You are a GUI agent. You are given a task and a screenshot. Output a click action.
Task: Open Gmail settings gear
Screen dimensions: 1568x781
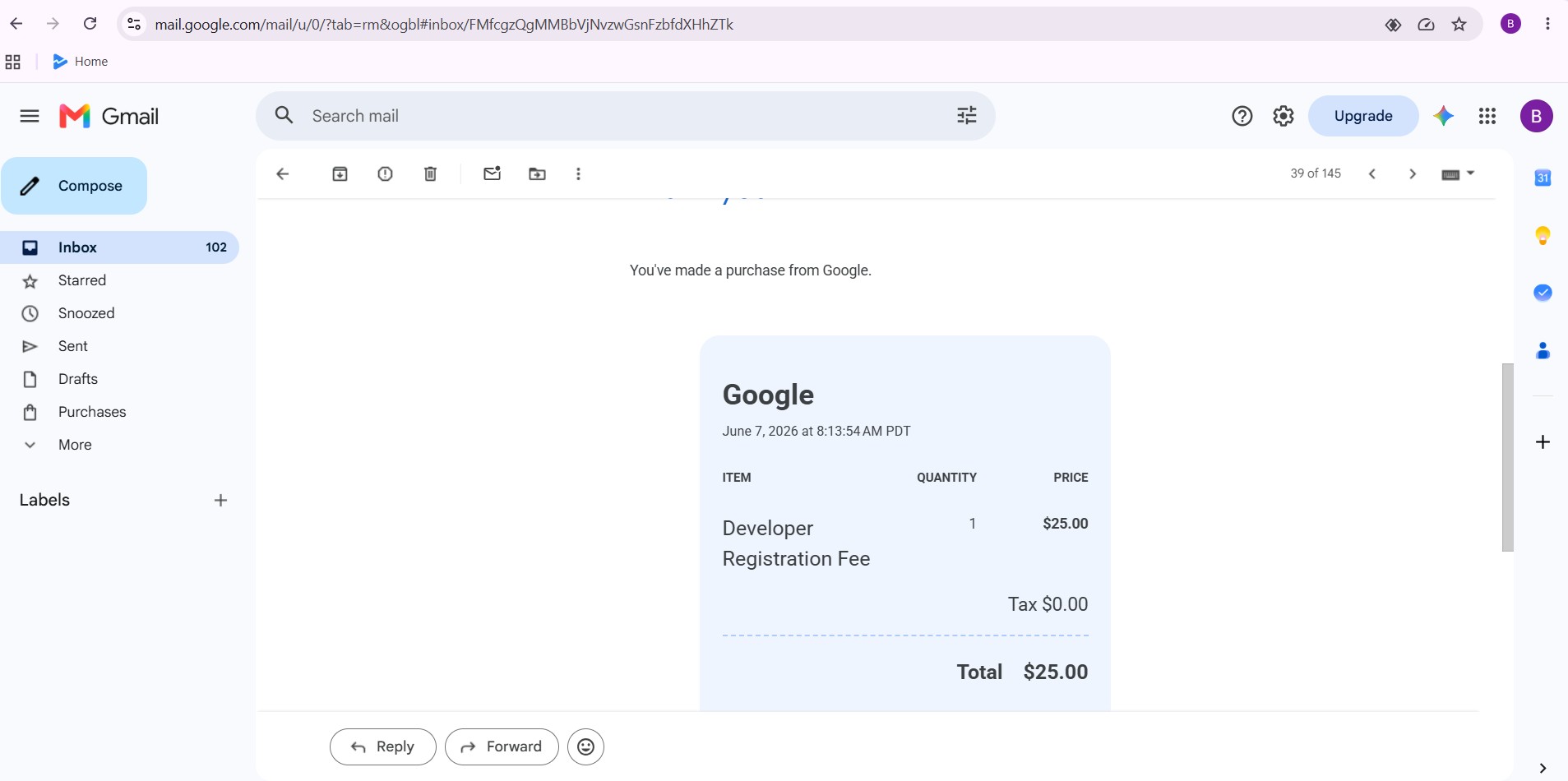[1284, 116]
